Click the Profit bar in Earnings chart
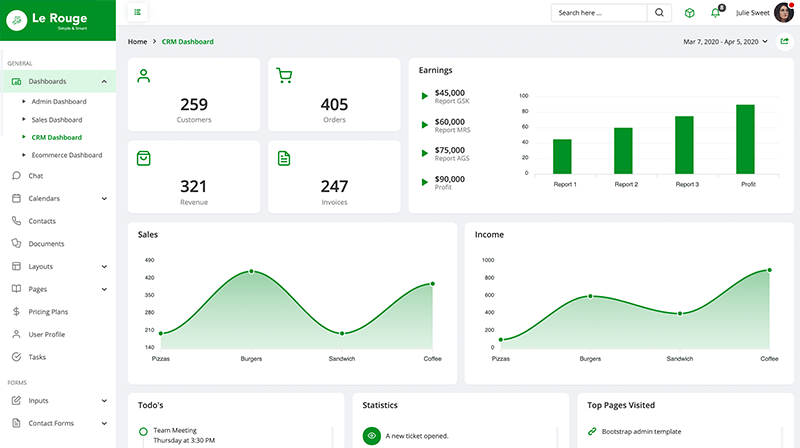Viewport: 800px width, 448px height. click(x=745, y=139)
